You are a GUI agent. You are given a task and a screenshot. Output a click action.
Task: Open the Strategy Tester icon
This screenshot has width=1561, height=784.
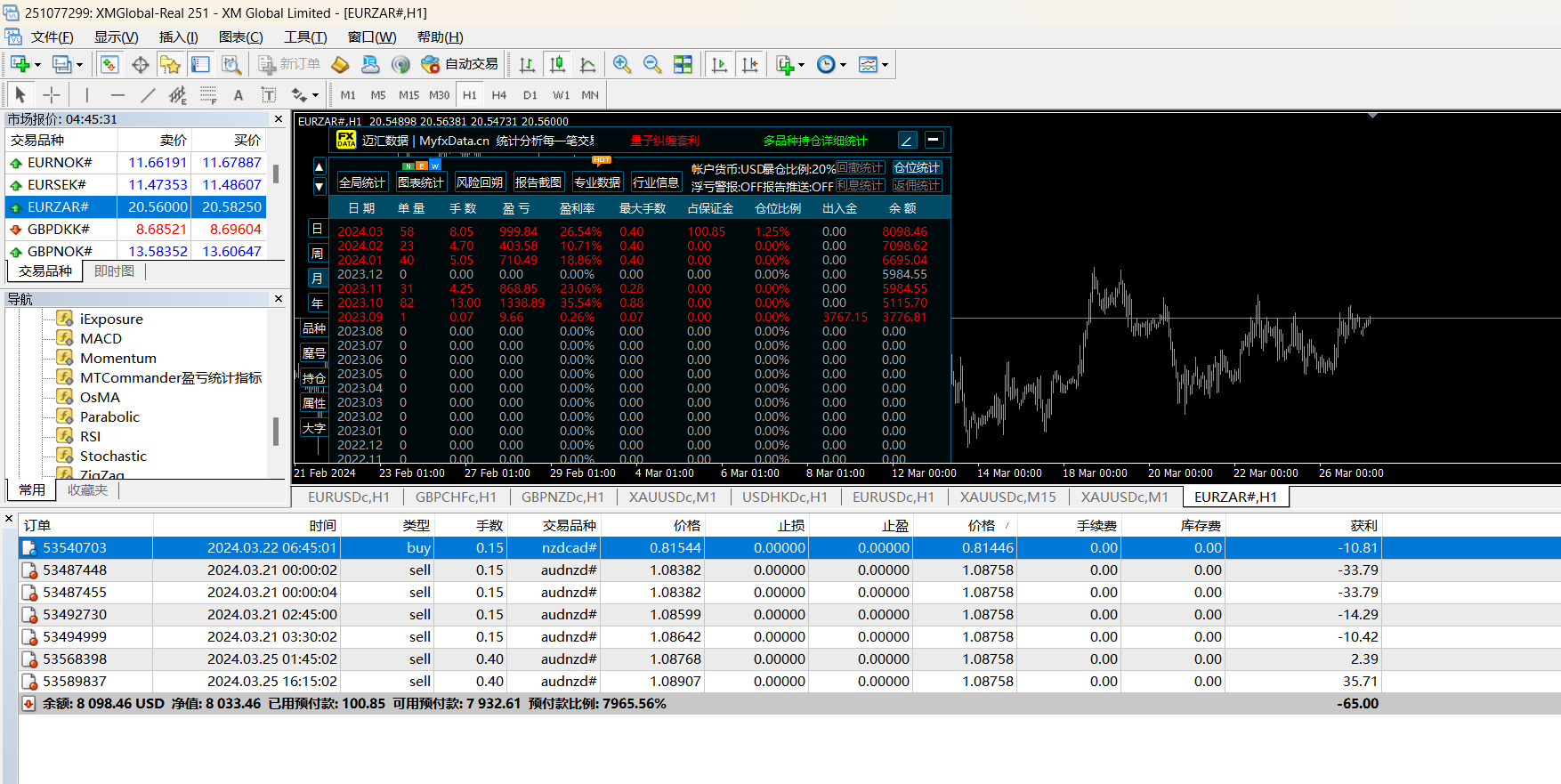[x=231, y=64]
